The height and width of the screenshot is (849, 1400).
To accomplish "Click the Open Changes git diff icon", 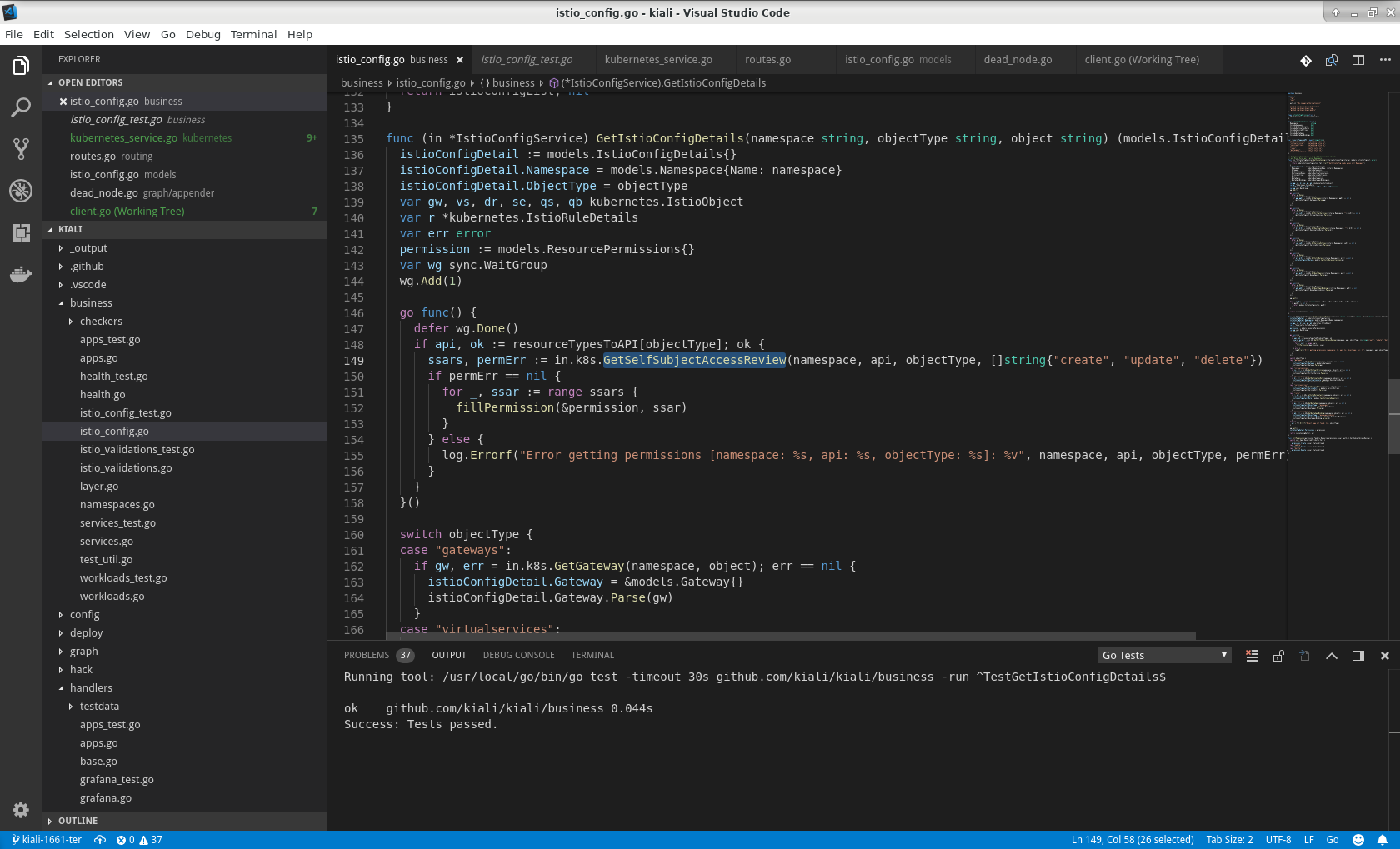I will pos(1304,60).
